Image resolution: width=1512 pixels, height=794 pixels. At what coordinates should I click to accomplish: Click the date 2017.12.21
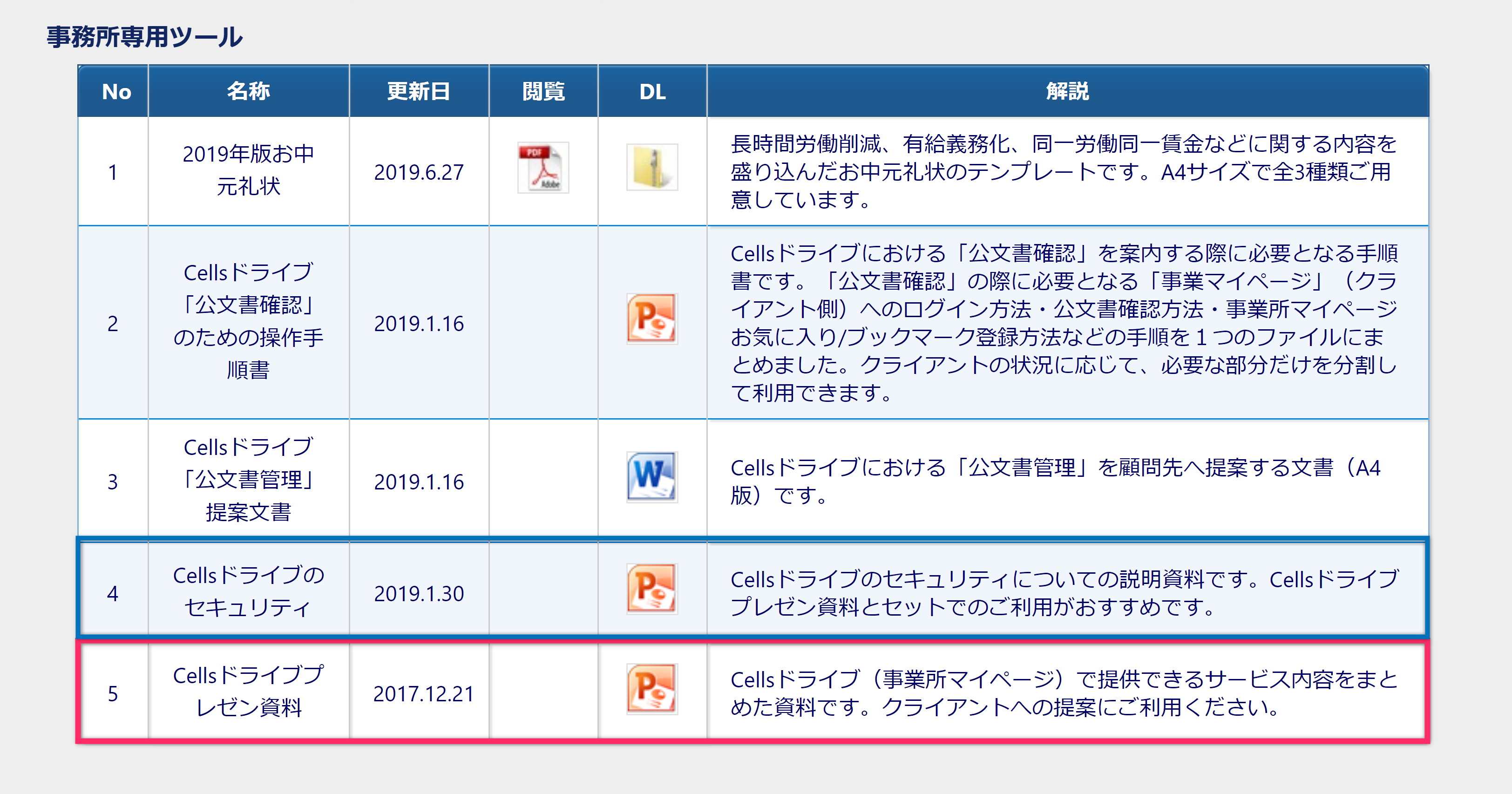click(x=423, y=694)
